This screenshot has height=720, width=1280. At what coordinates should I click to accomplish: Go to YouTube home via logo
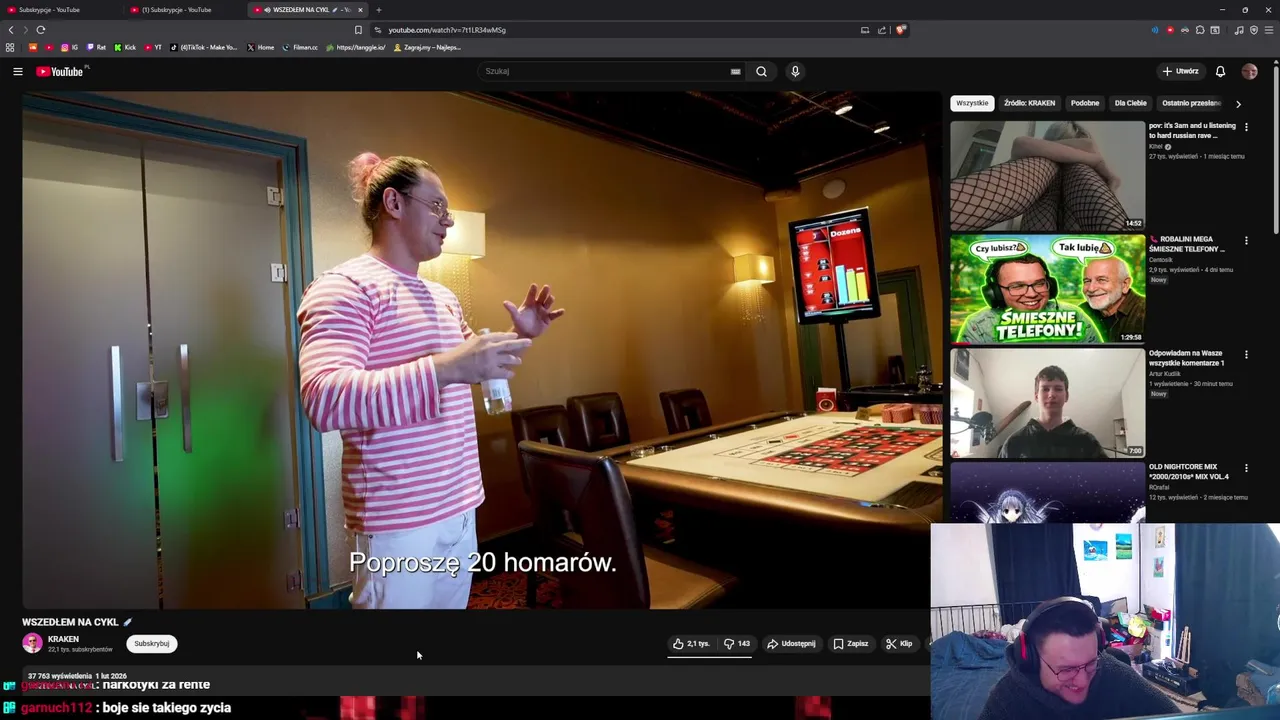(x=62, y=71)
